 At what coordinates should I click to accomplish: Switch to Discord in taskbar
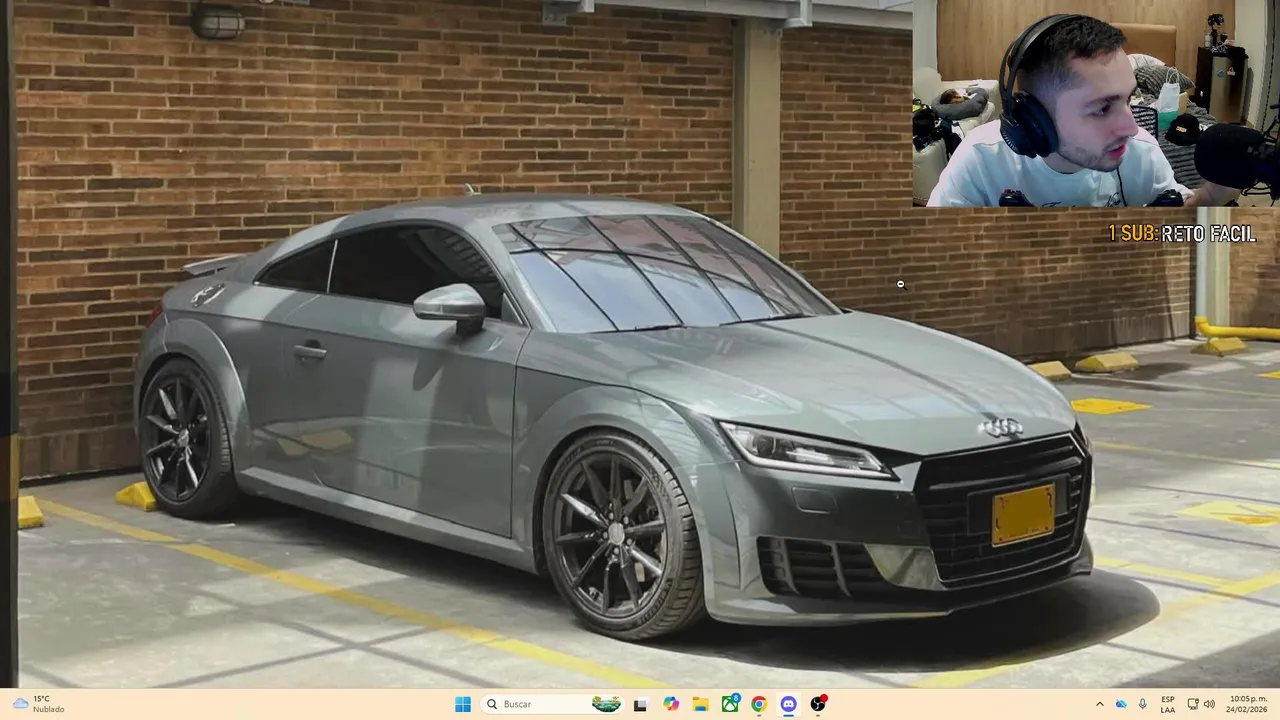[788, 704]
